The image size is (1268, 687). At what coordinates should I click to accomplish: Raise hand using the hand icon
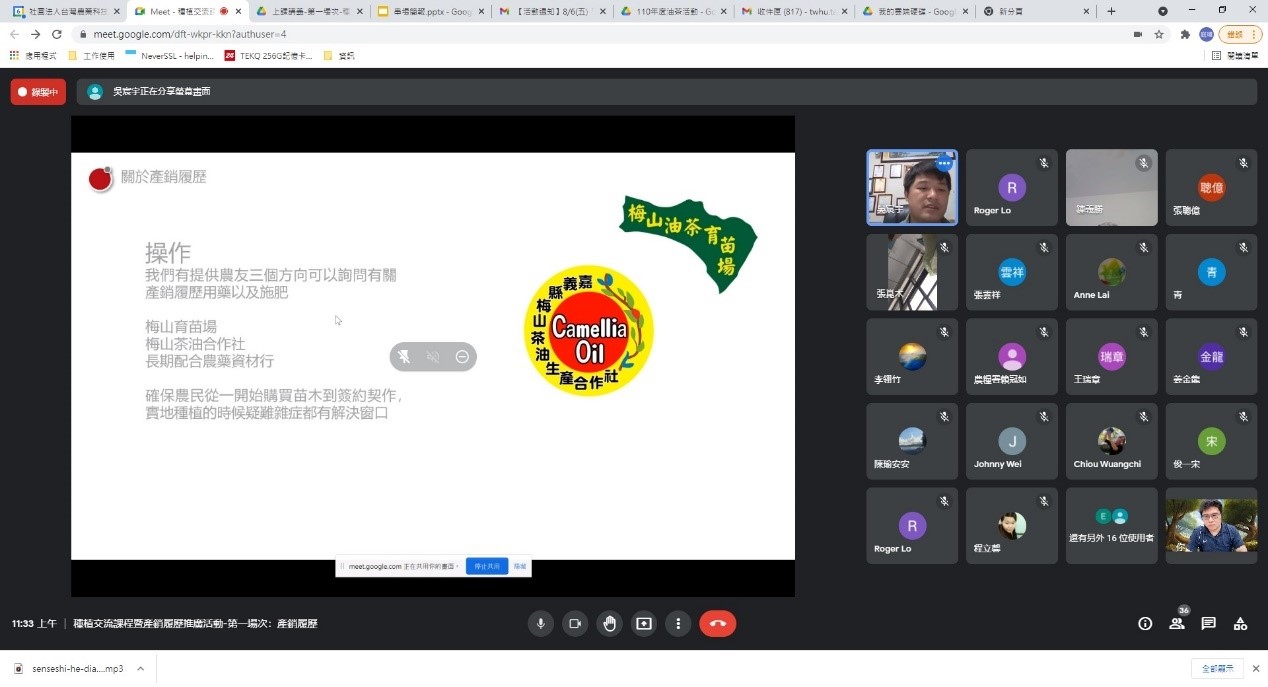tap(609, 623)
